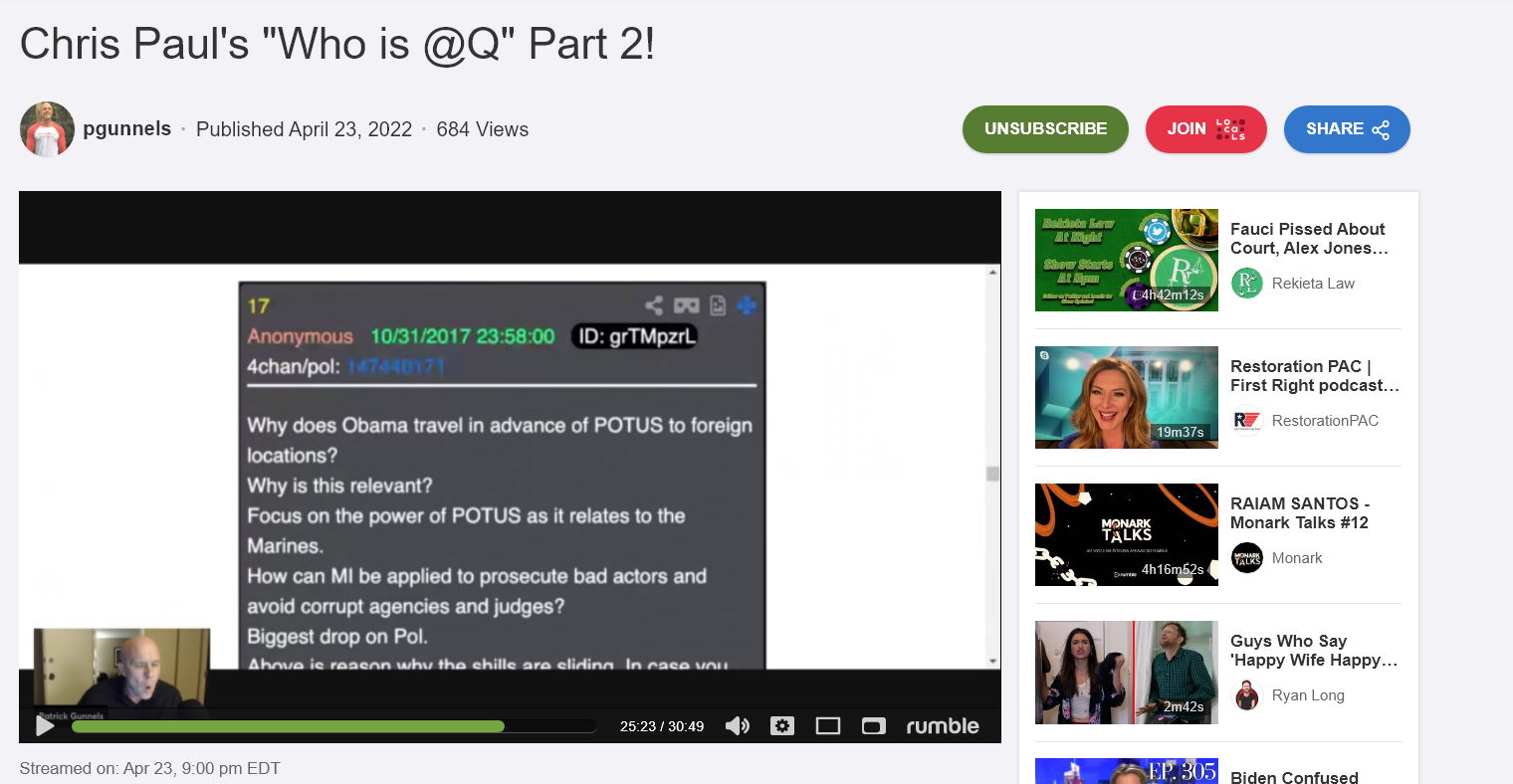Image resolution: width=1513 pixels, height=784 pixels.
Task: Click the Monark channel name
Action: coord(1297,558)
